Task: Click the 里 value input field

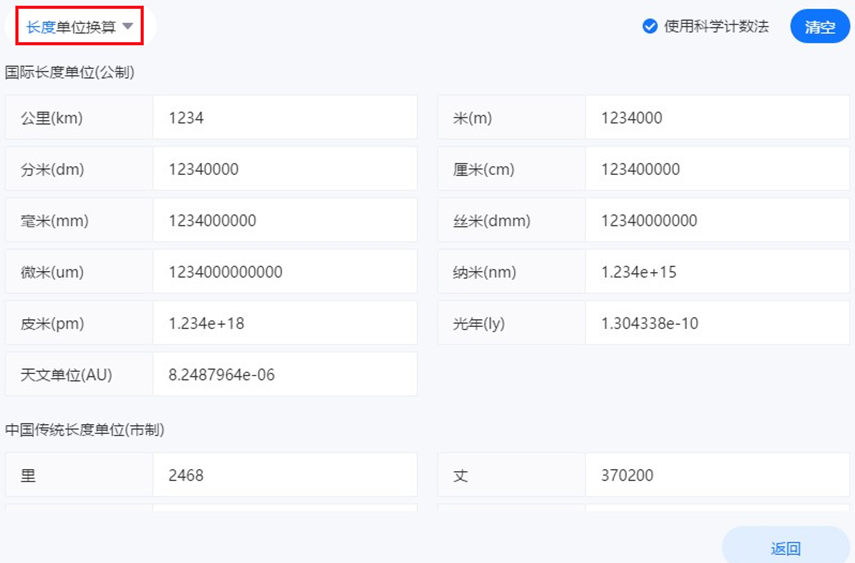Action: coord(284,476)
